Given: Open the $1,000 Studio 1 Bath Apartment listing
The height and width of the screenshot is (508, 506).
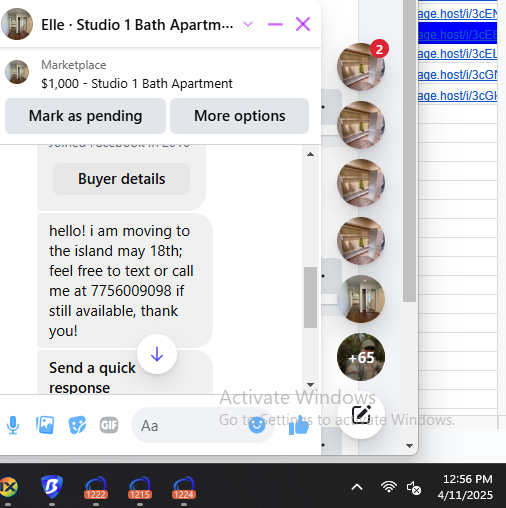Looking at the screenshot, I should point(137,83).
